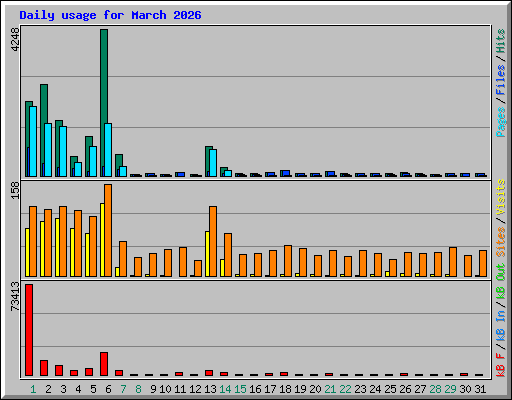Click the 'Daily usage for March 2026' title
Image resolution: width=512 pixels, height=400 pixels.
click(x=110, y=15)
